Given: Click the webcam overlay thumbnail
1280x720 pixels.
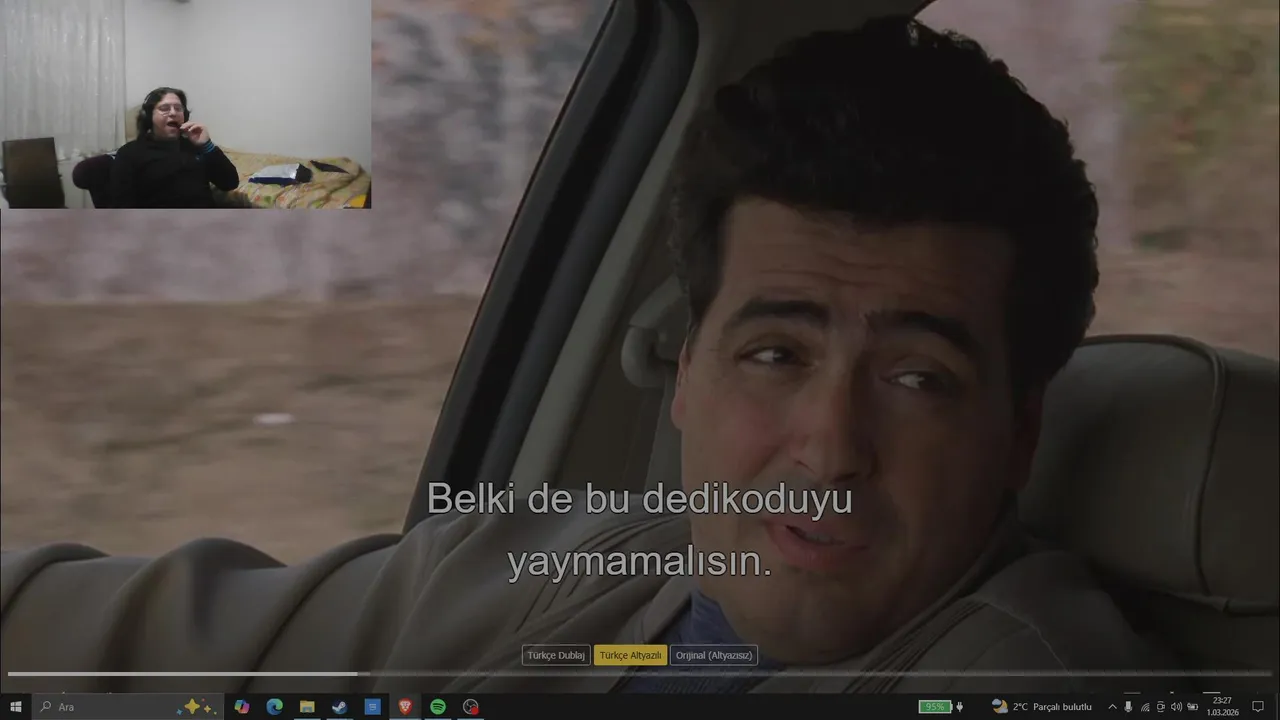Looking at the screenshot, I should [x=186, y=104].
